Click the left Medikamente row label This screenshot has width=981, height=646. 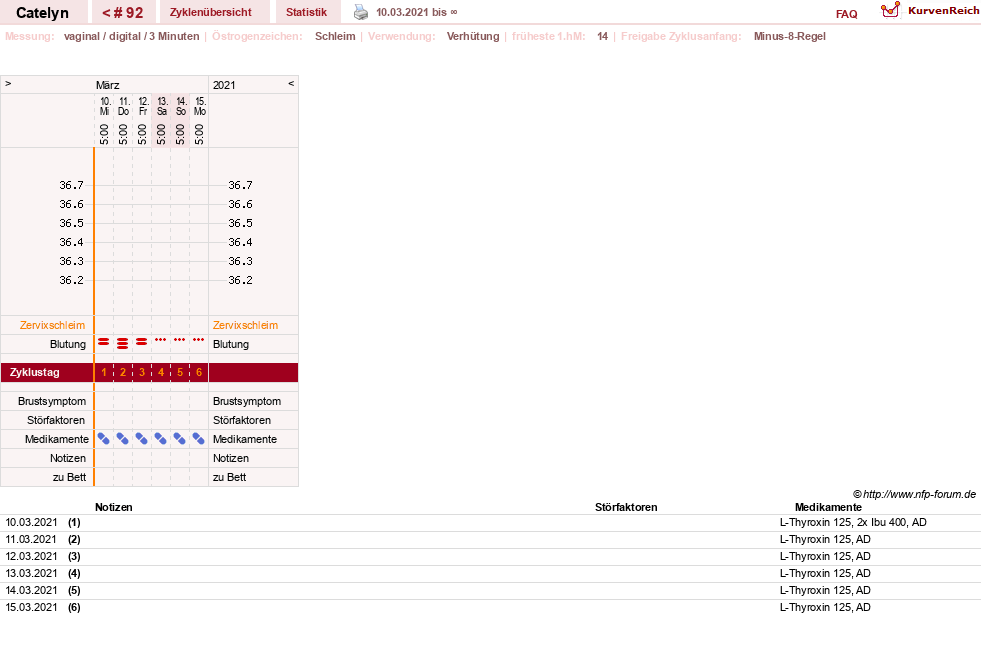tap(56, 439)
